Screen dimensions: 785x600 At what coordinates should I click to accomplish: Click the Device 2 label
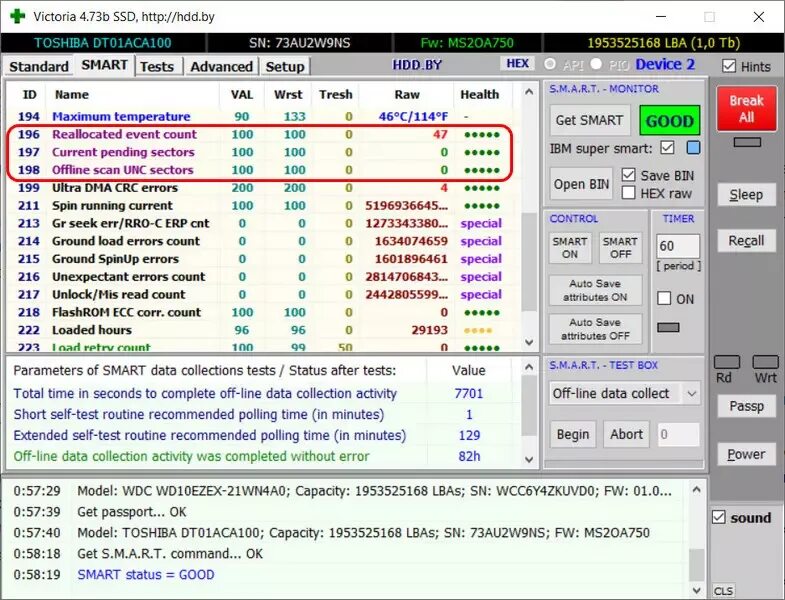tap(665, 64)
